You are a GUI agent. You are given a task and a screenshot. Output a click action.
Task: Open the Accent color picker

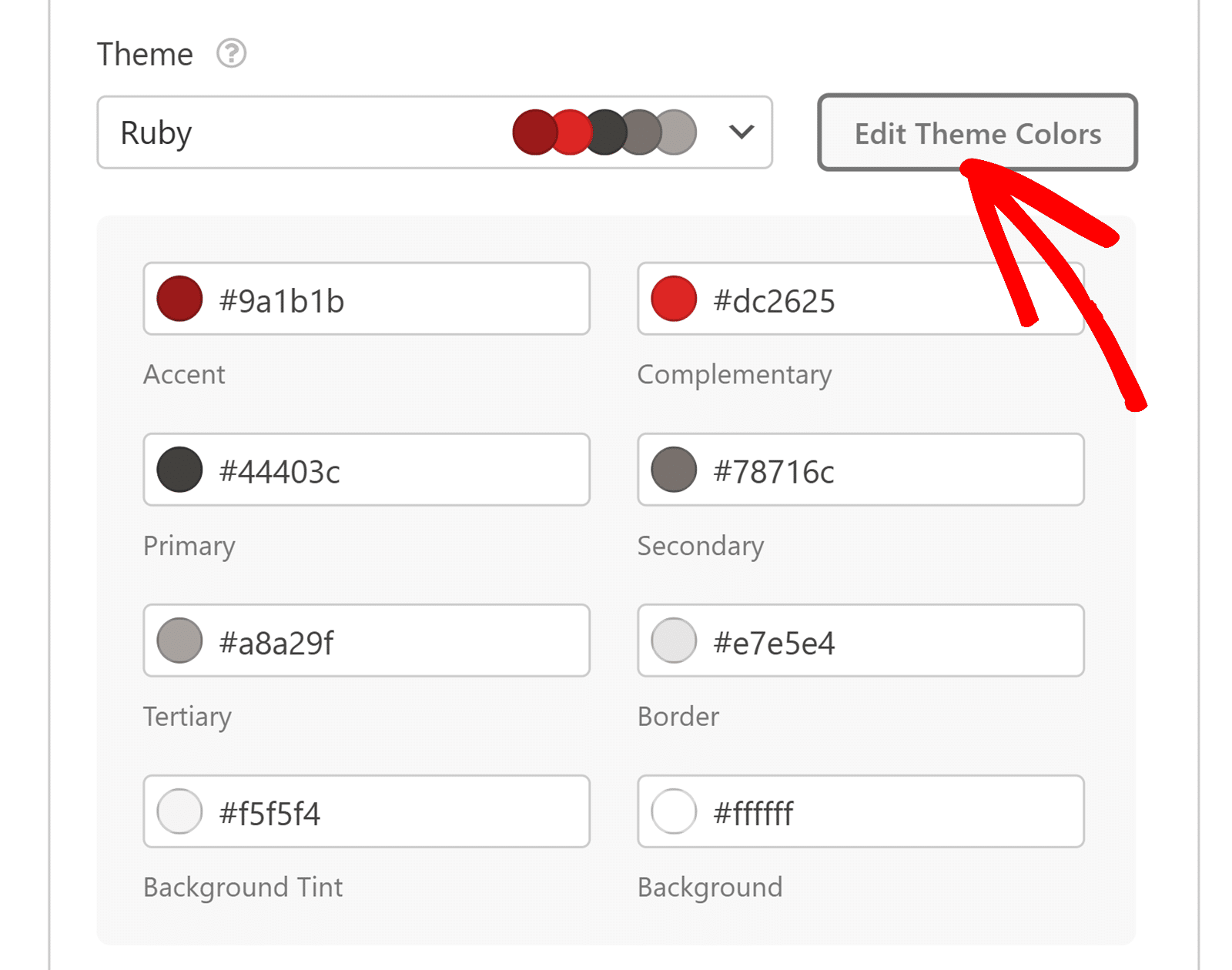pyautogui.click(x=179, y=299)
